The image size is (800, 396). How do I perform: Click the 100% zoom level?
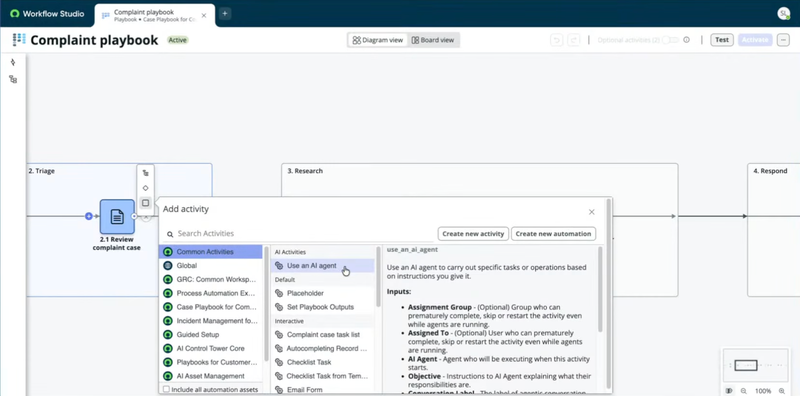[763, 391]
